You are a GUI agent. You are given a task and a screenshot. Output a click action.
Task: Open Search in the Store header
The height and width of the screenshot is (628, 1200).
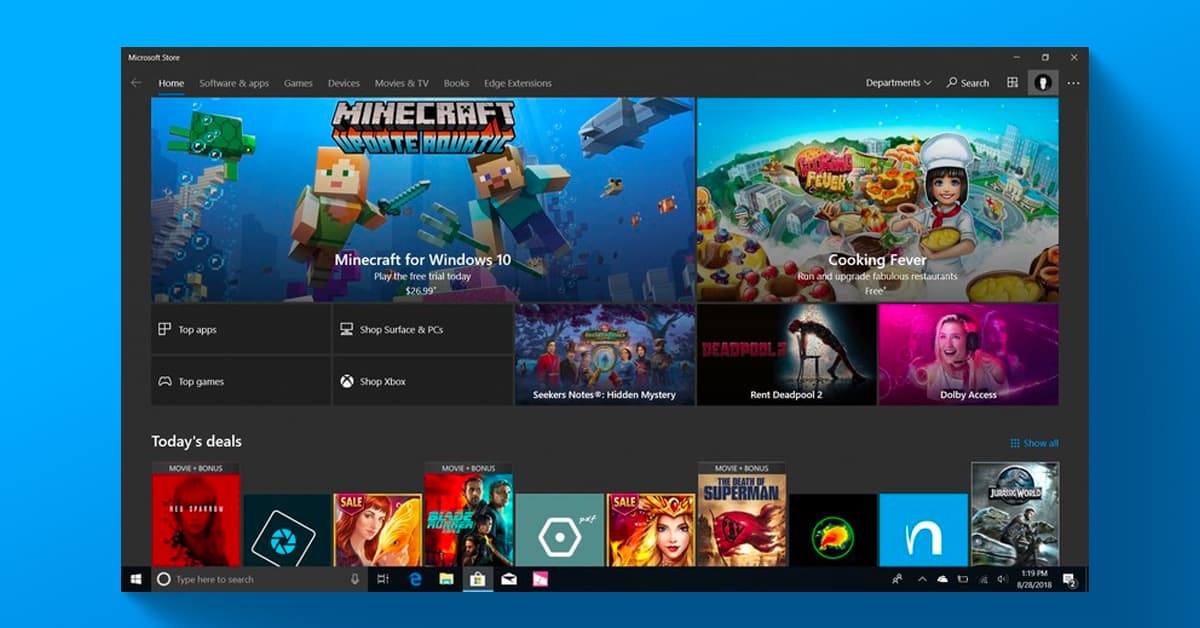(968, 83)
